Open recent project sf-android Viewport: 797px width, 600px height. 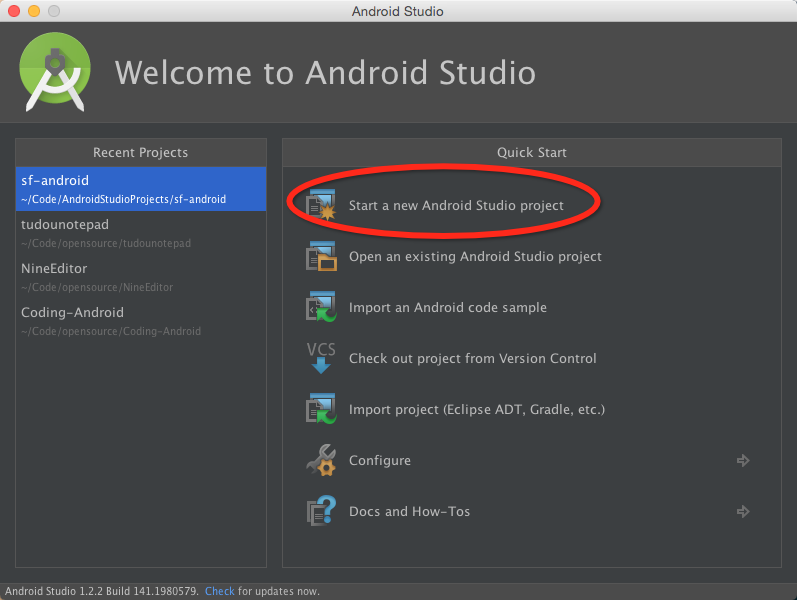pos(141,189)
